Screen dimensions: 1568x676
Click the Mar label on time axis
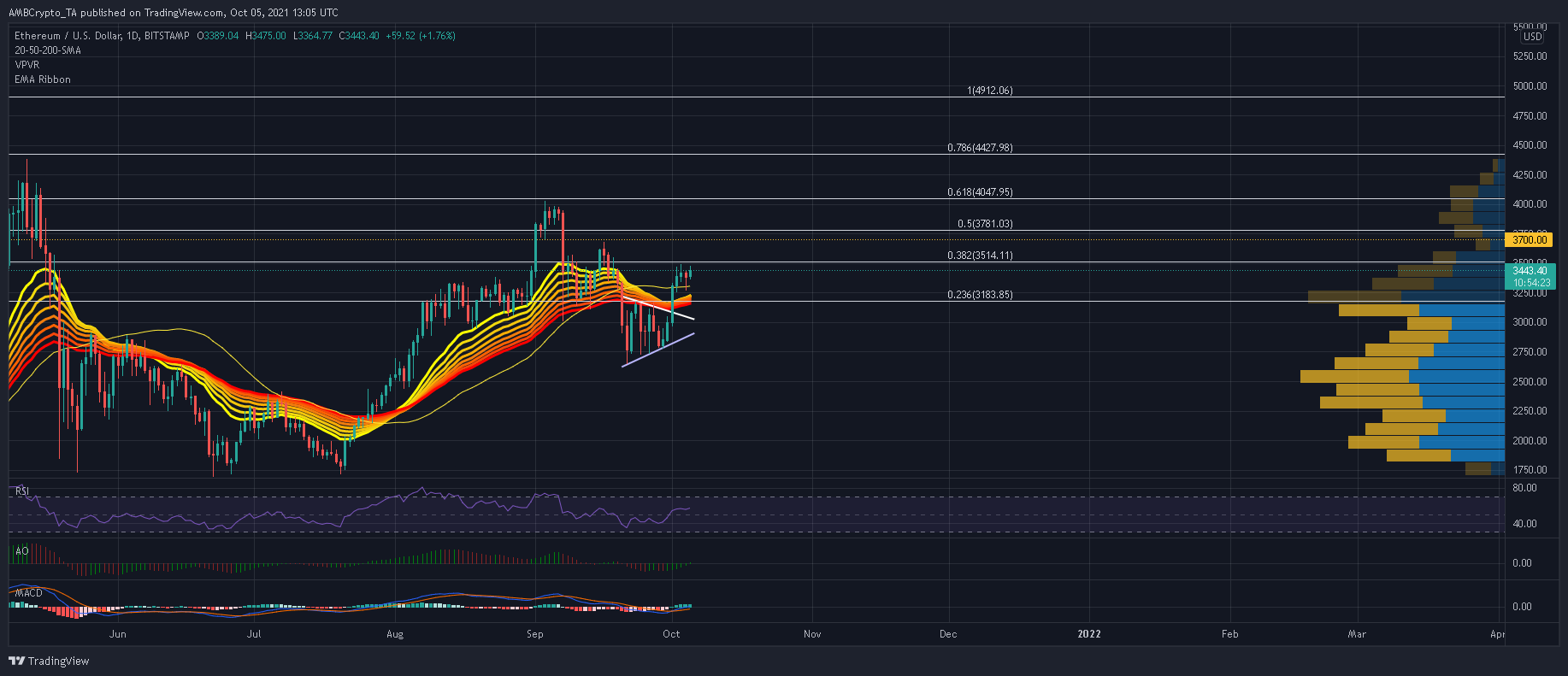point(1357,634)
